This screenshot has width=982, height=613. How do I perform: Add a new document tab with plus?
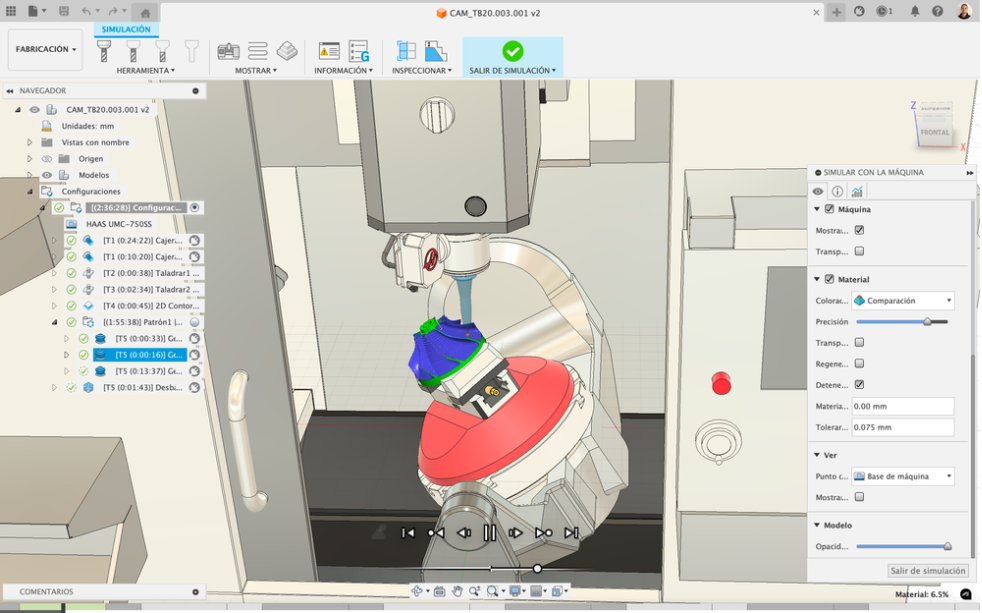(836, 12)
